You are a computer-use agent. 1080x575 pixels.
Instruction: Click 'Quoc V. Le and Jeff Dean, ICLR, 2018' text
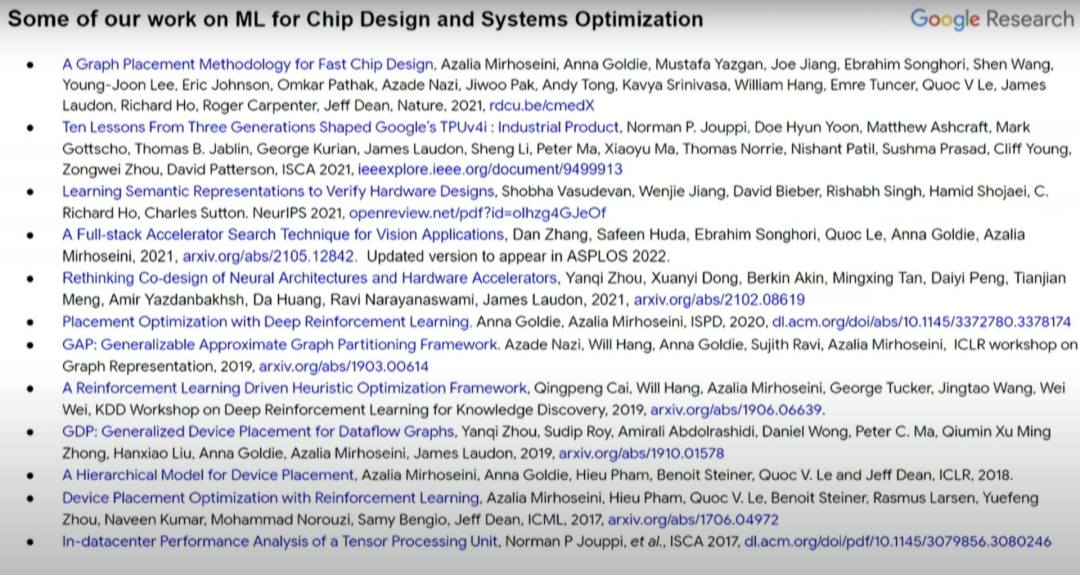coord(886,475)
